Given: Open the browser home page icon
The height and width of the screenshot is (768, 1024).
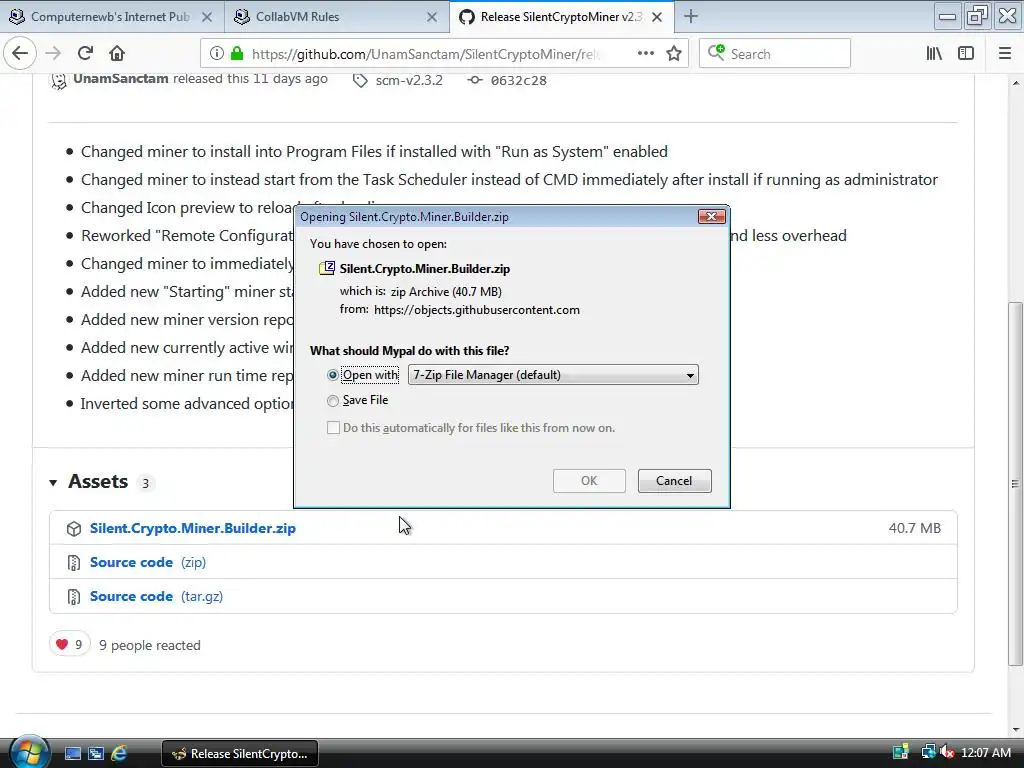Looking at the screenshot, I should (117, 54).
